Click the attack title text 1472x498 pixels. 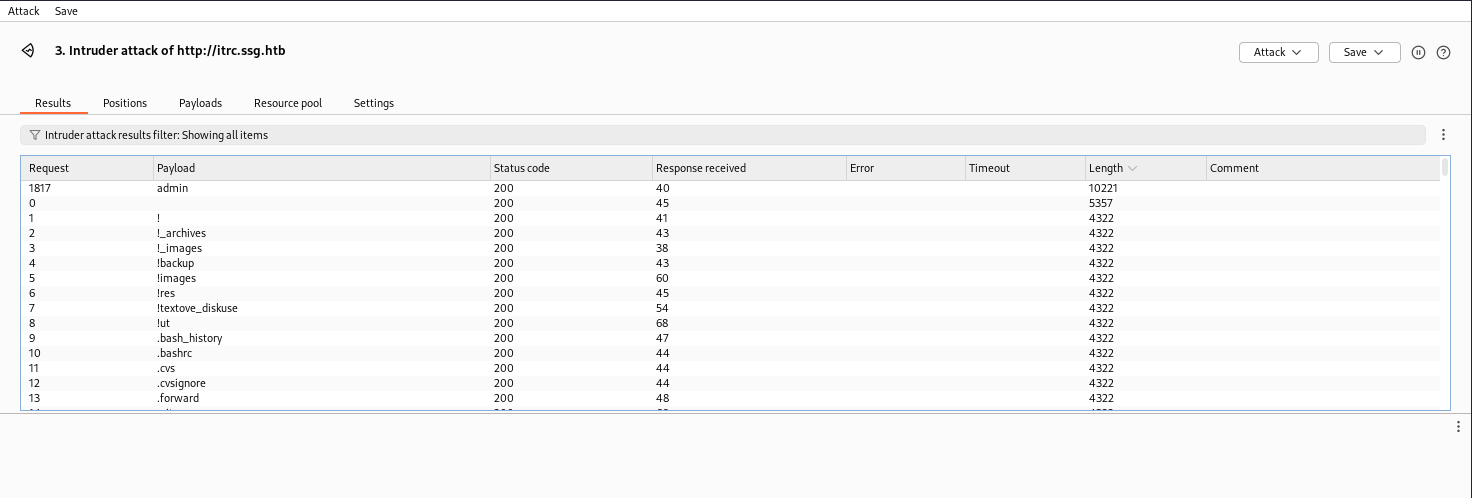pyautogui.click(x=170, y=50)
